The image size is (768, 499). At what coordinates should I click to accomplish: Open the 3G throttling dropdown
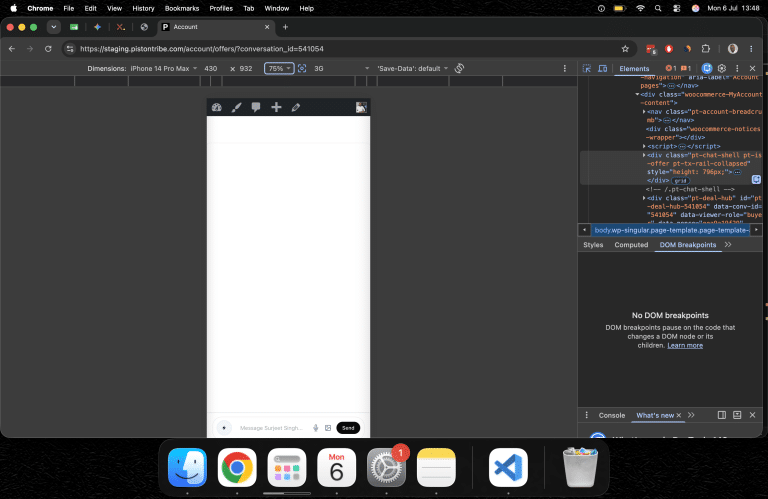click(341, 69)
